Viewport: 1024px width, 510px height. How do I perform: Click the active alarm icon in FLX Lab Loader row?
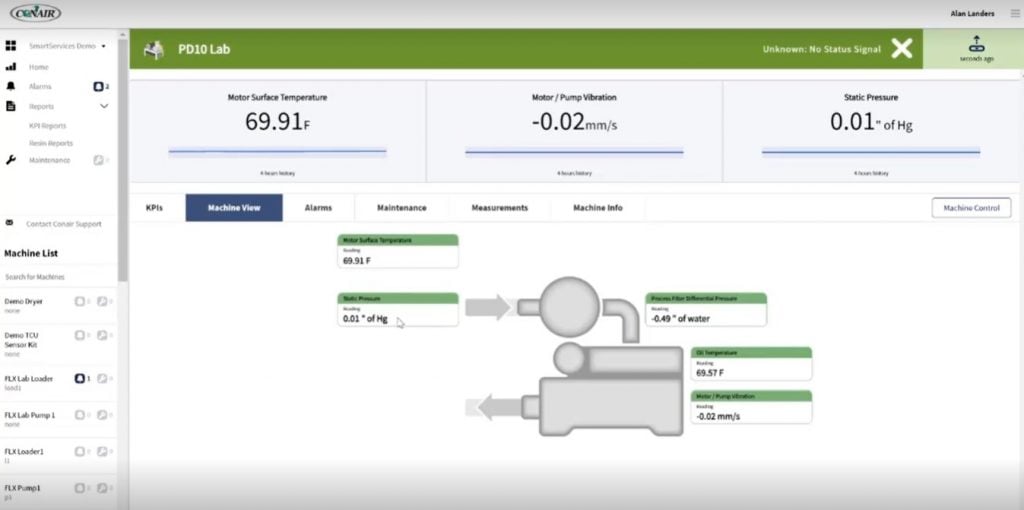pyautogui.click(x=80, y=378)
